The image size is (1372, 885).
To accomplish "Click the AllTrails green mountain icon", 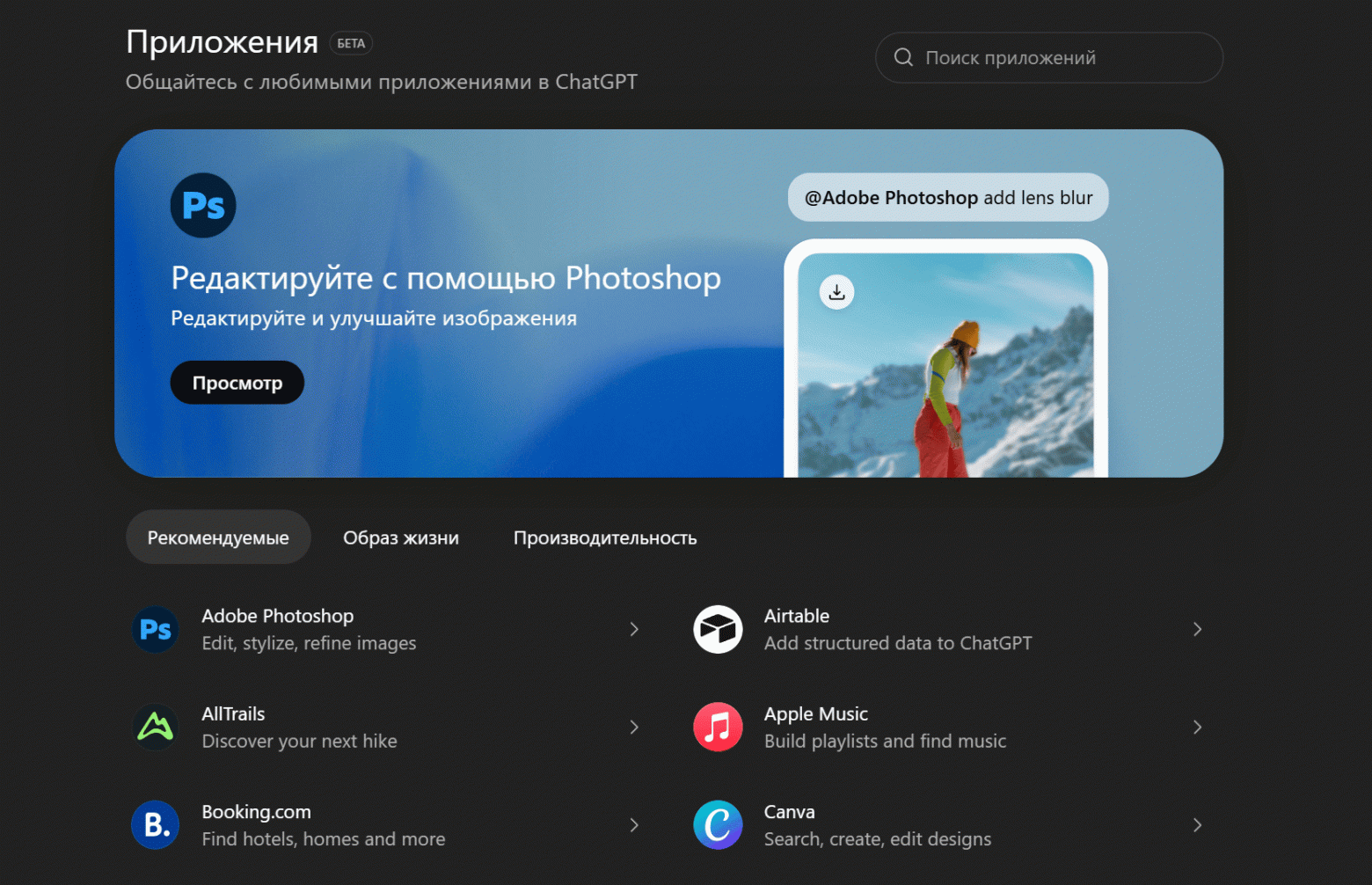I will pyautogui.click(x=155, y=728).
